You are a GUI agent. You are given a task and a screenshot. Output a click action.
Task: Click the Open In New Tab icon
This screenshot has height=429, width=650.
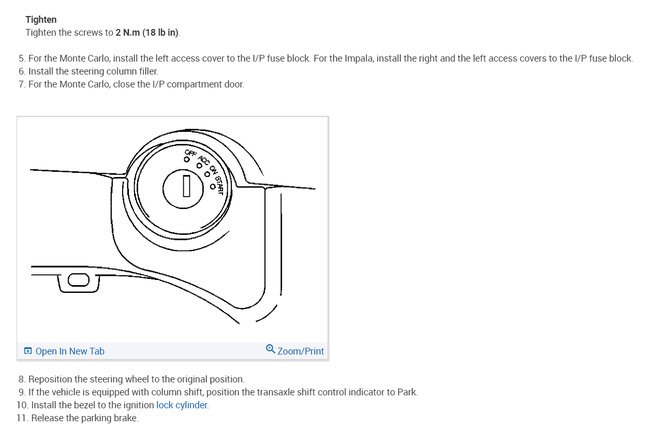(x=28, y=351)
